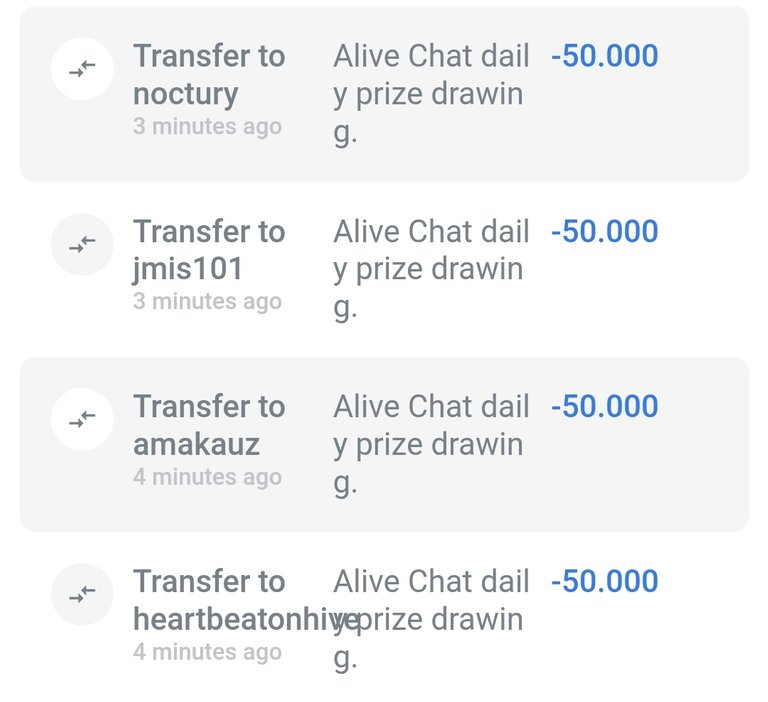Click memo text in jmis101 transfer row
The width and height of the screenshot is (768, 702).
(431, 269)
